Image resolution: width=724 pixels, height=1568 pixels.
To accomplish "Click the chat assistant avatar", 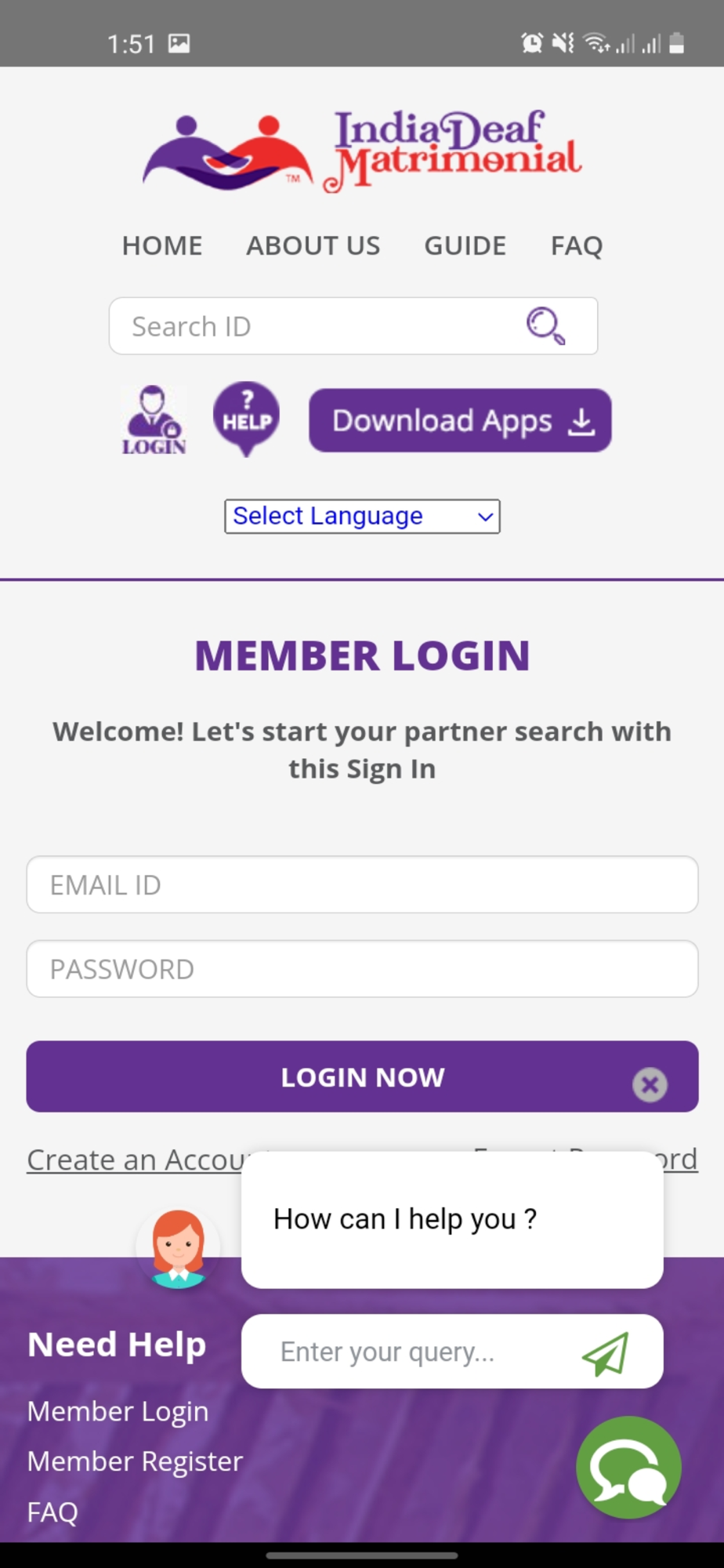I will pyautogui.click(x=179, y=1249).
